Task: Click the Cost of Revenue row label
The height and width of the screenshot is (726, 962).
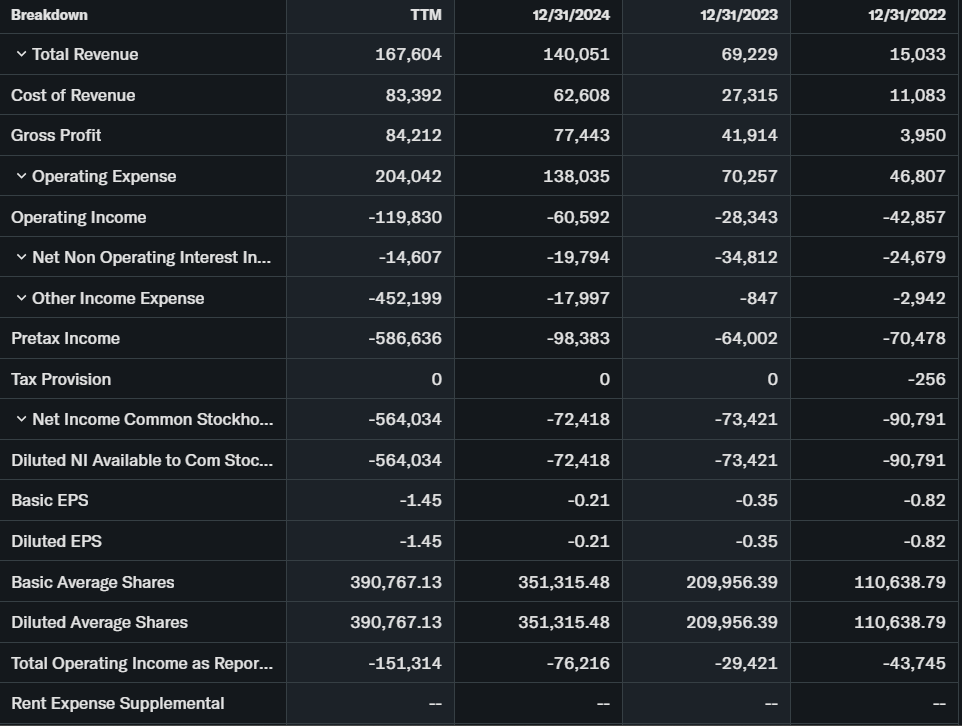Action: (73, 95)
